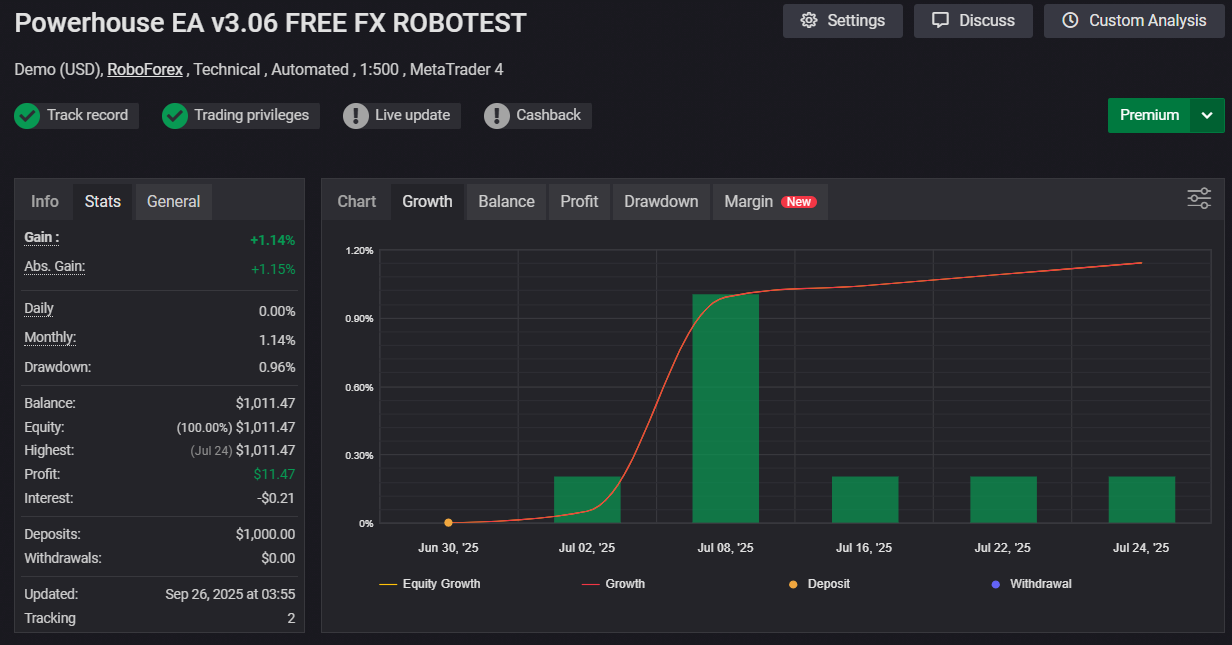
Task: Click the Custom Analysis clock icon
Action: tap(1070, 21)
